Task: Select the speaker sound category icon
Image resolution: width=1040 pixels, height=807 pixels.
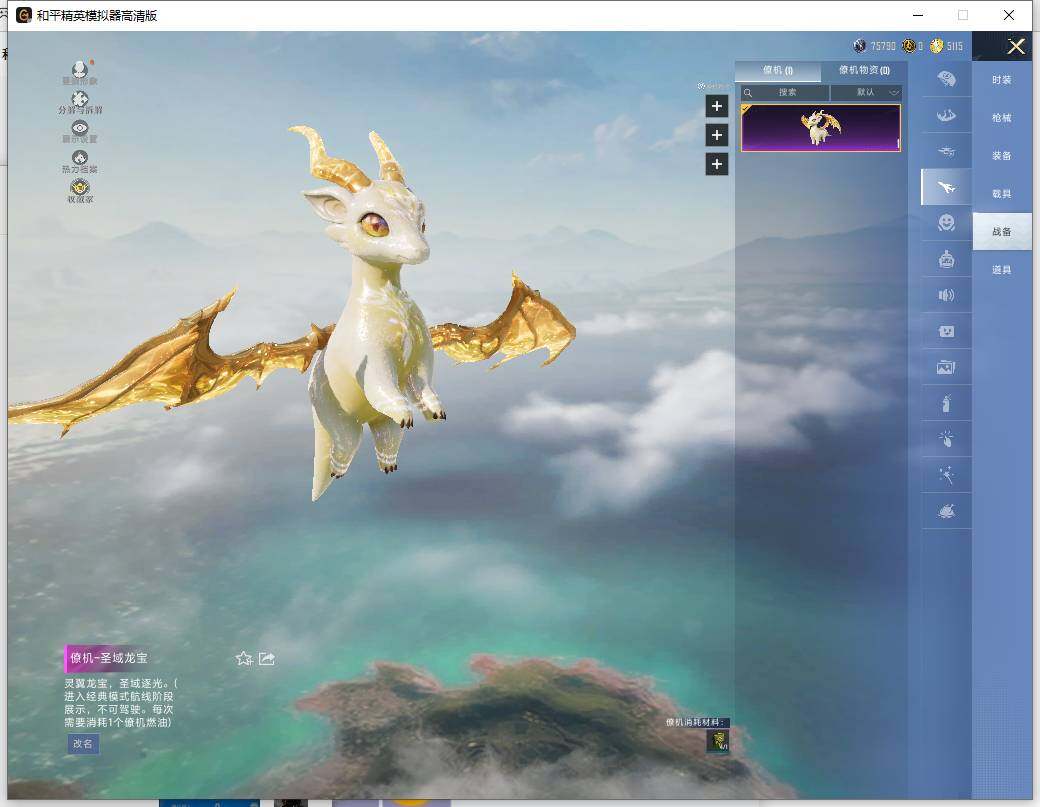Action: coord(946,294)
